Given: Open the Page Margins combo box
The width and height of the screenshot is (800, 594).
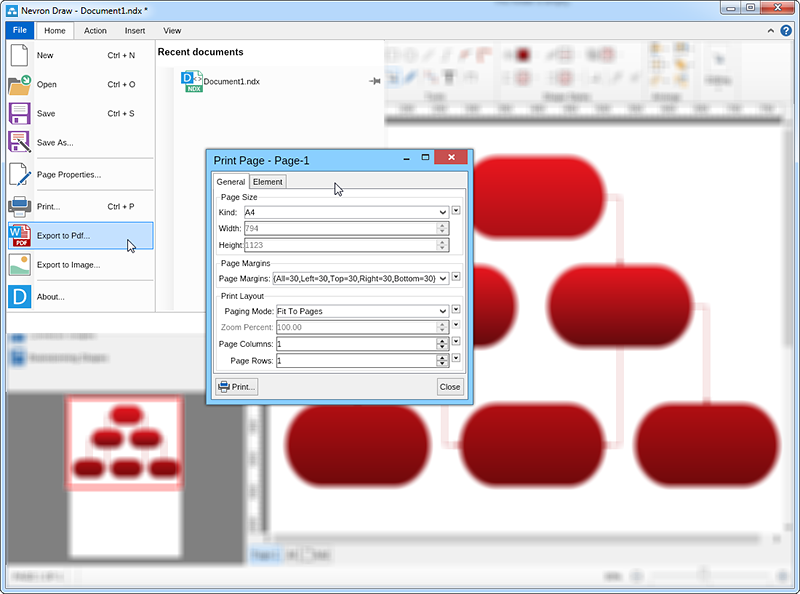Looking at the screenshot, I should [x=360, y=279].
